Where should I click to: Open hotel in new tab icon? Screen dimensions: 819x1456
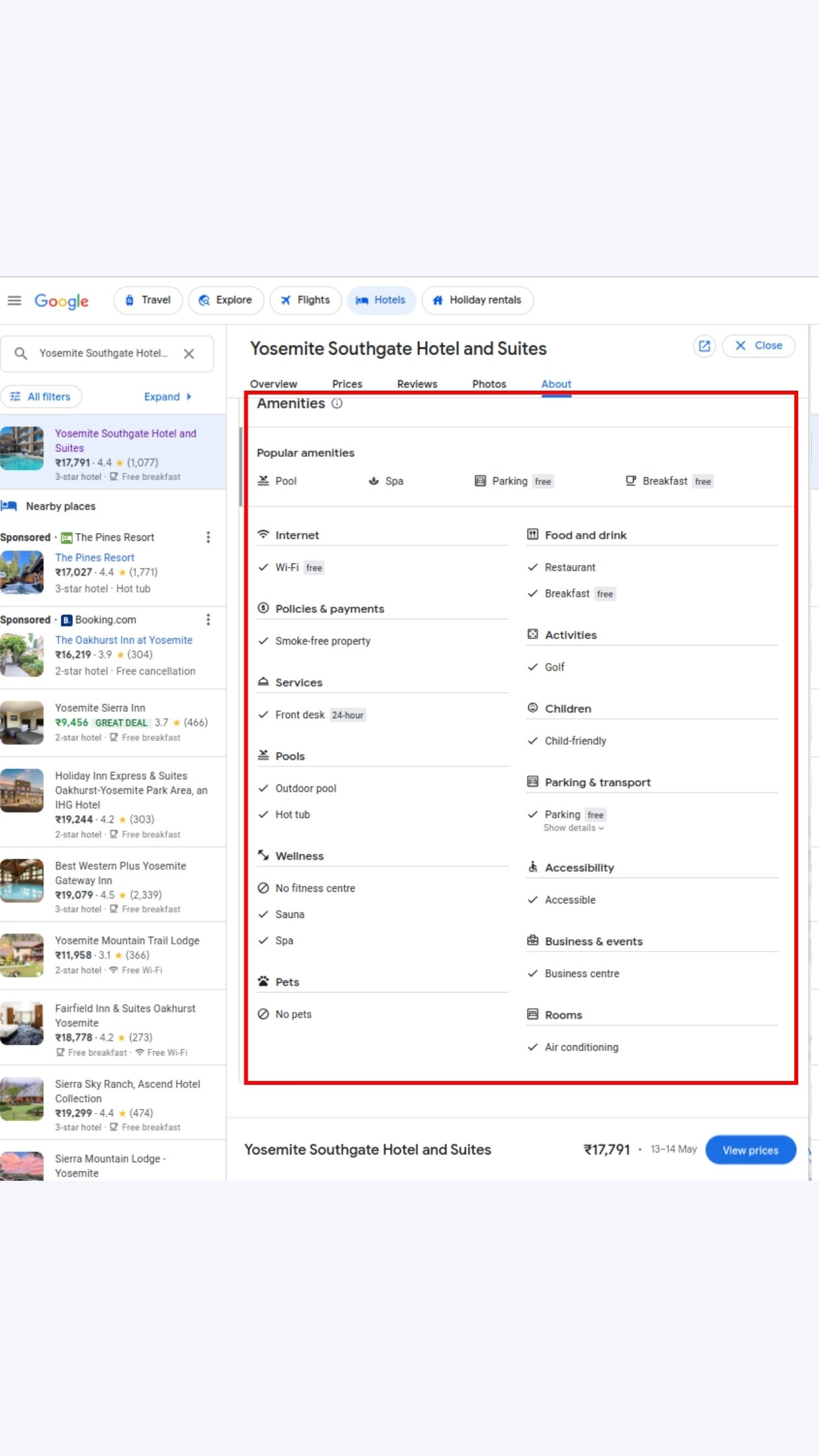tap(704, 346)
